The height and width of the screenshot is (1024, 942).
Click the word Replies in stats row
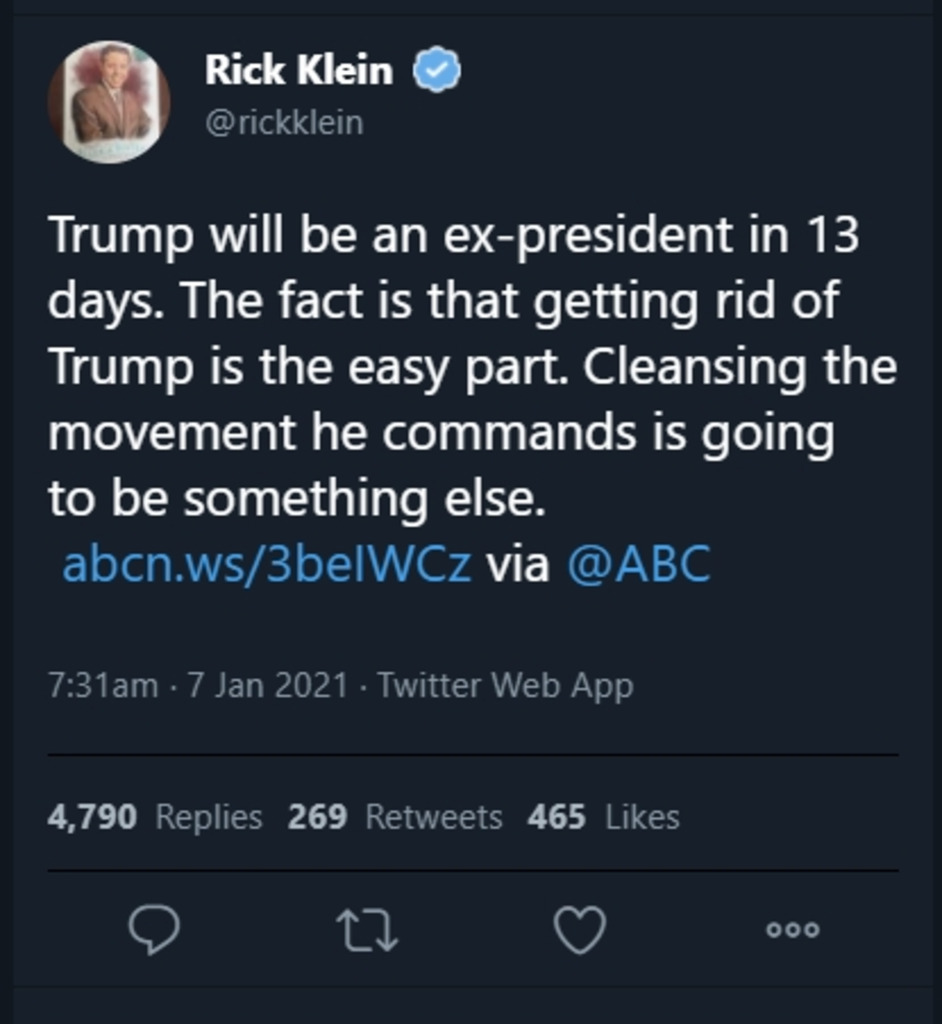click(x=209, y=817)
